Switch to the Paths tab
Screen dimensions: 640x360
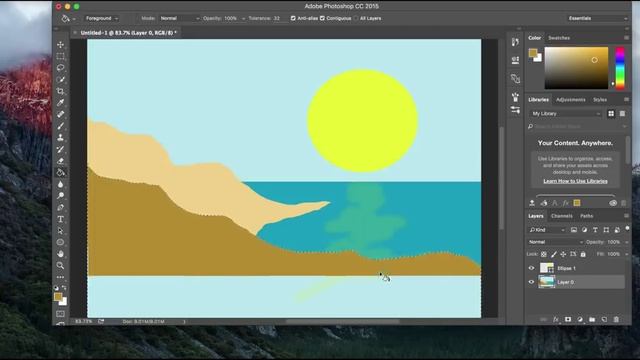587,216
